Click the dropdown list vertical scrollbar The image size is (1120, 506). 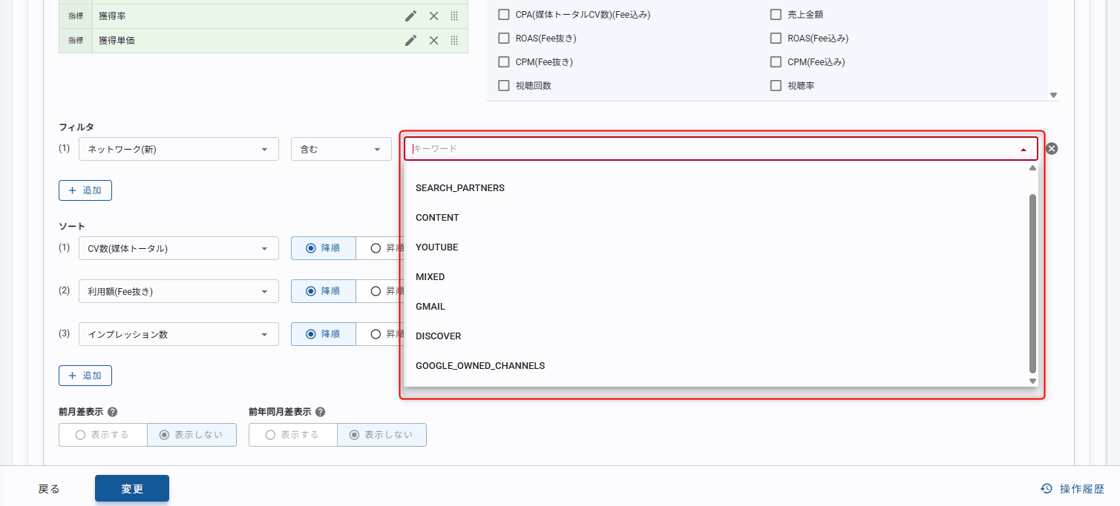(x=1032, y=280)
